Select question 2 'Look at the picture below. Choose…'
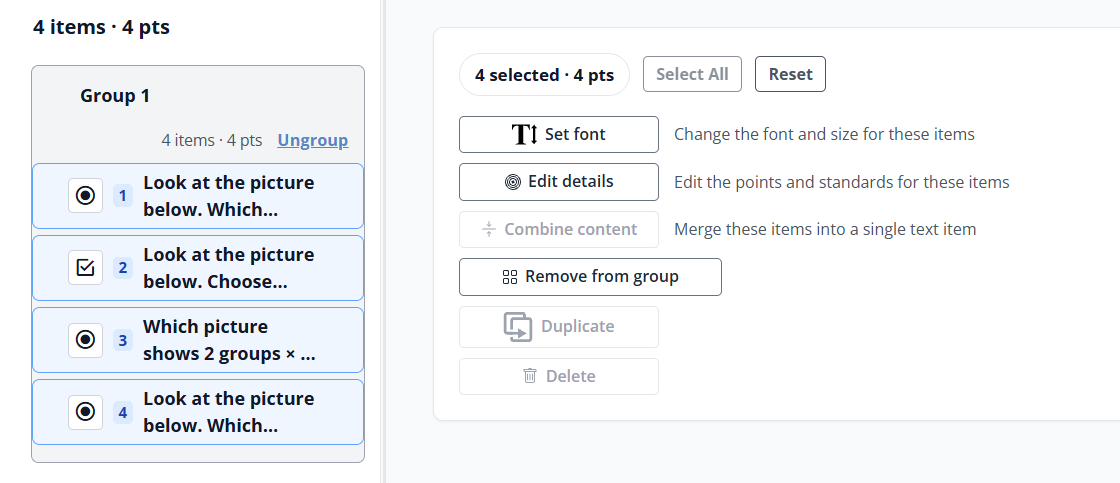This screenshot has width=1120, height=483. [198, 268]
